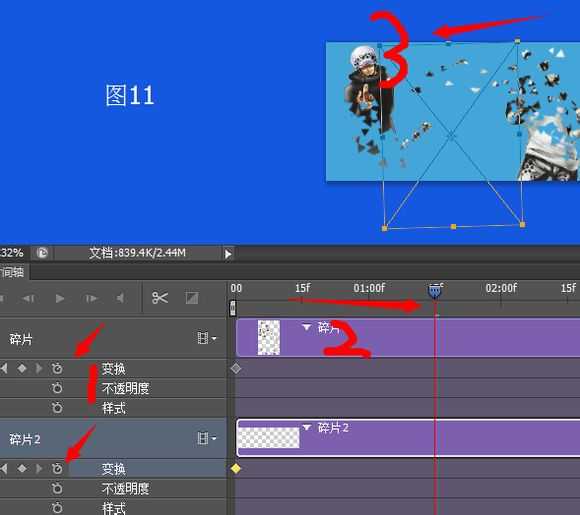Click the scissors split-at-playhead icon

click(160, 298)
